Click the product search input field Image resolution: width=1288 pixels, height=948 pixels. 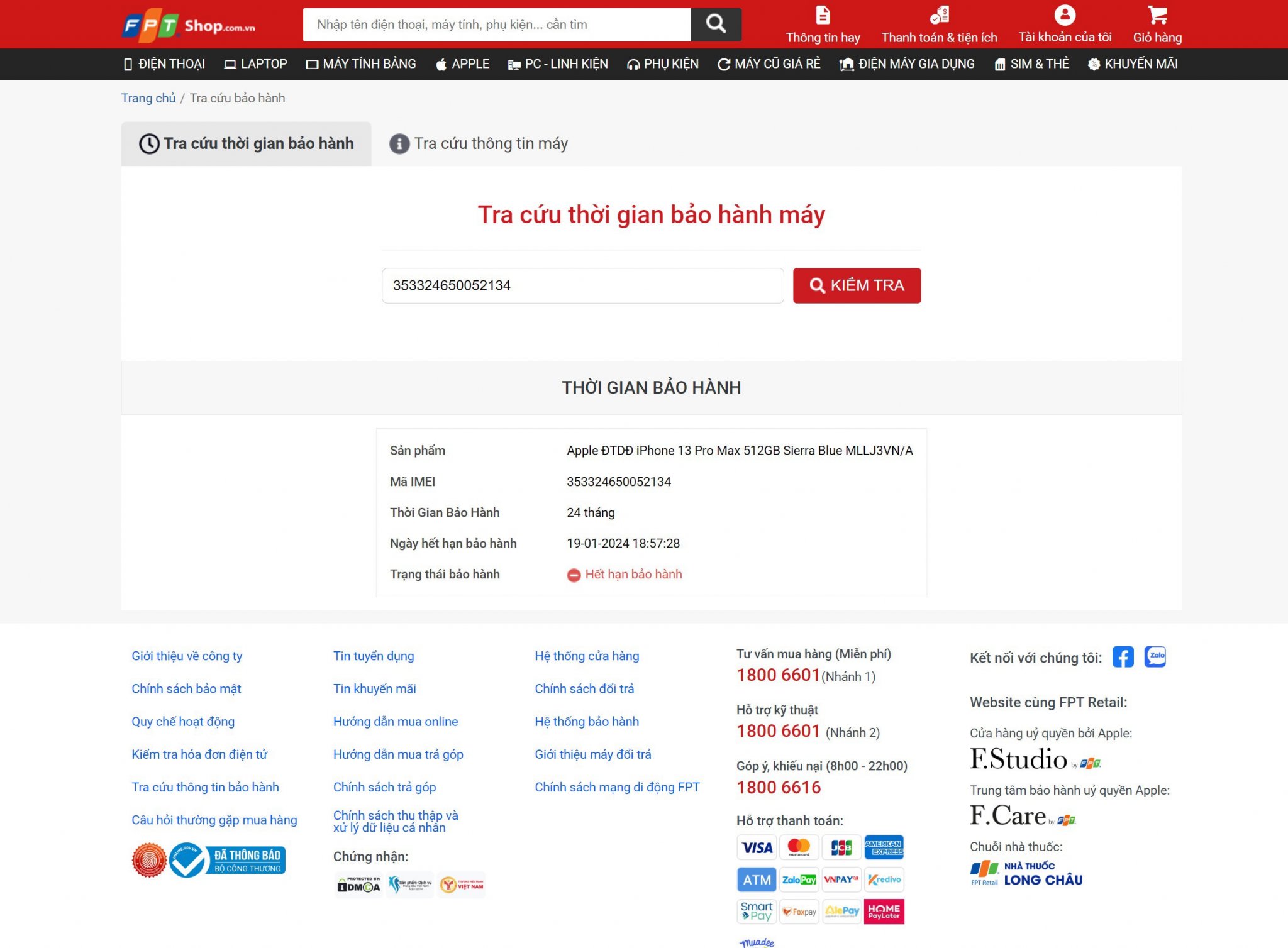[x=497, y=25]
